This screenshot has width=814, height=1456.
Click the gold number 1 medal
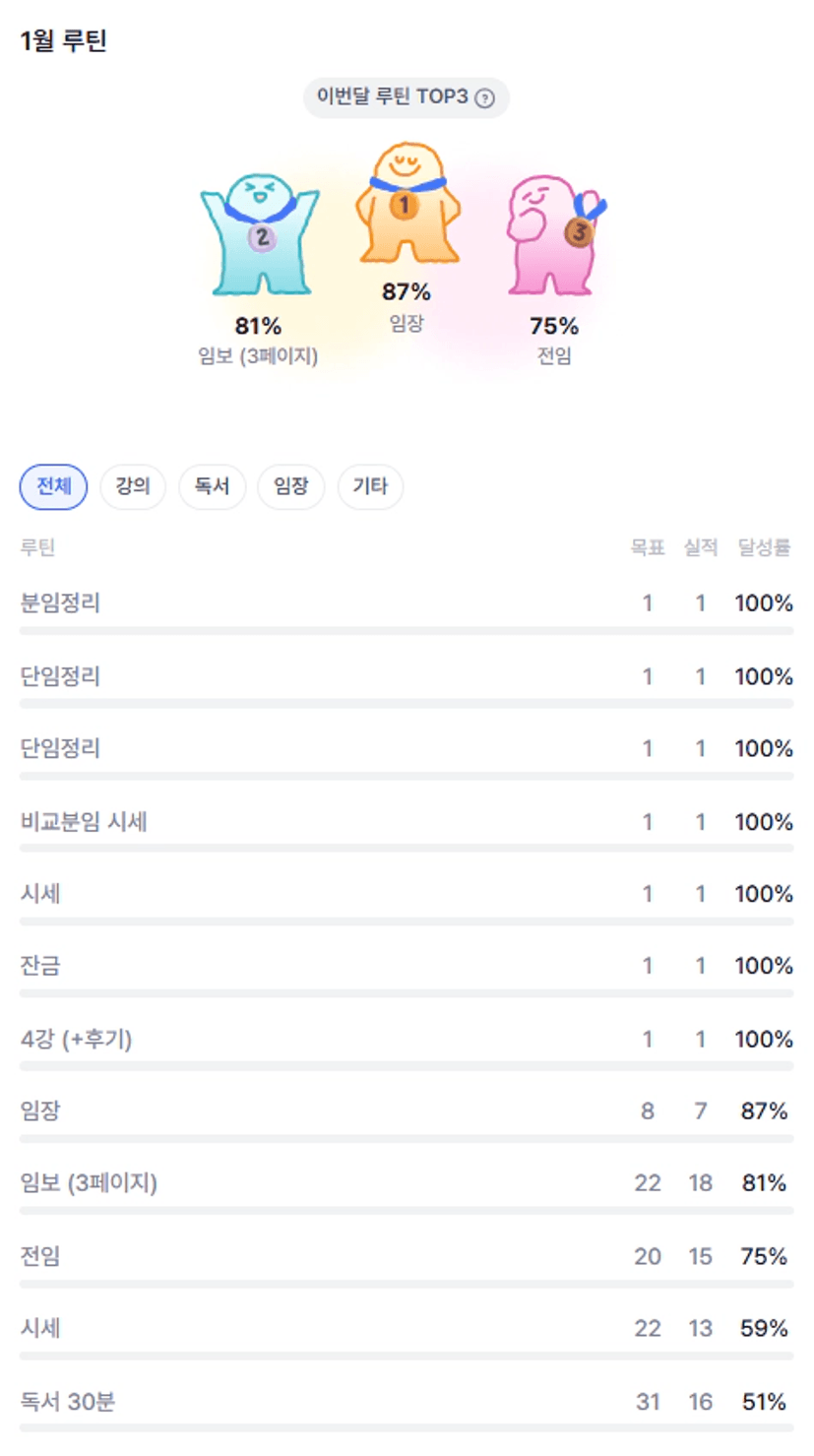pyautogui.click(x=404, y=206)
